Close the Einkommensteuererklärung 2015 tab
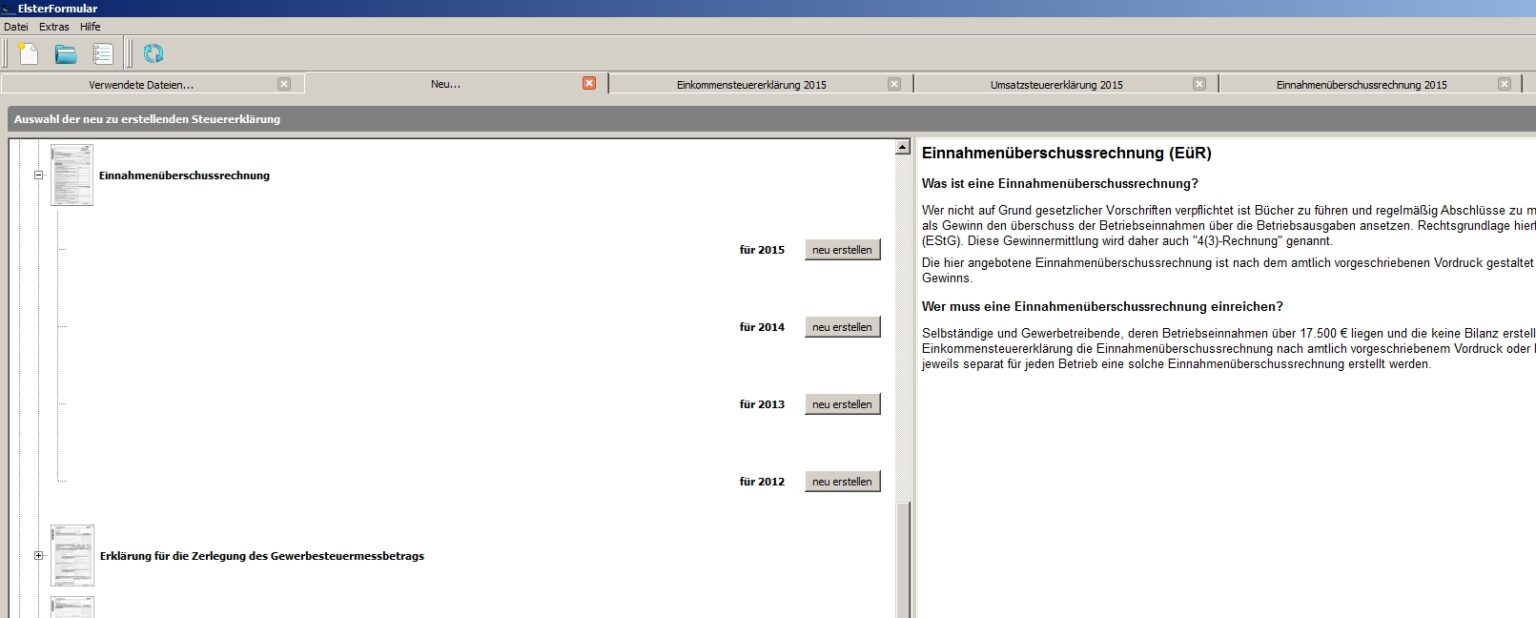 [x=894, y=84]
